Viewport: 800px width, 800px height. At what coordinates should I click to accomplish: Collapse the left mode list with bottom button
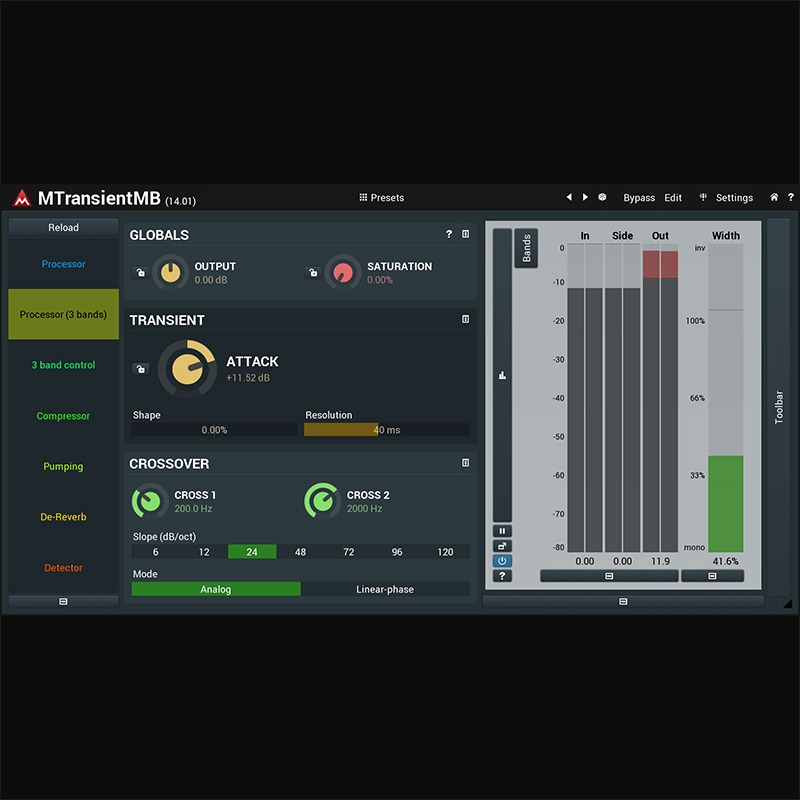pyautogui.click(x=63, y=602)
